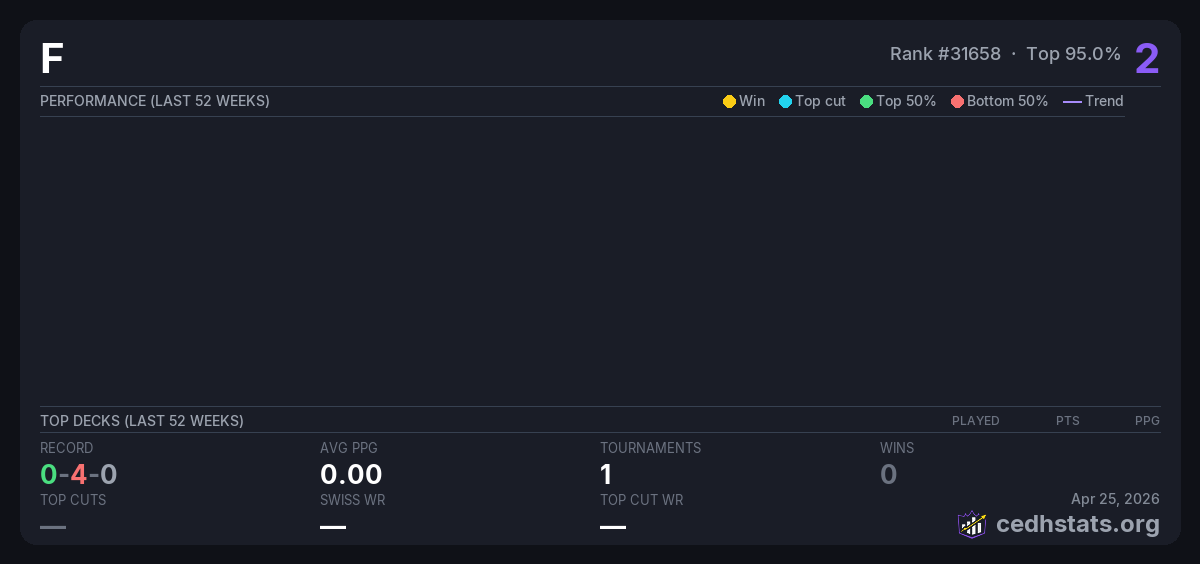Click the purple Trend line marker

1071,101
